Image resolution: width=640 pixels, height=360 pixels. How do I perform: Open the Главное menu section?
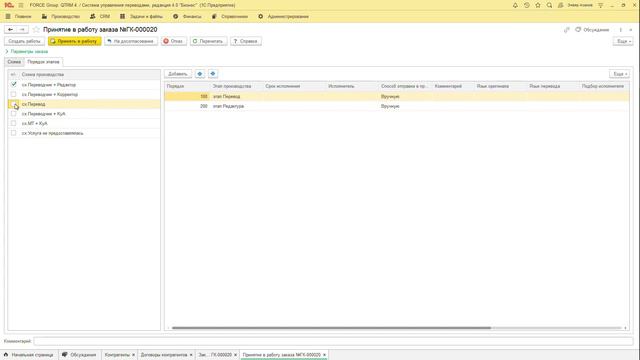[x=19, y=16]
